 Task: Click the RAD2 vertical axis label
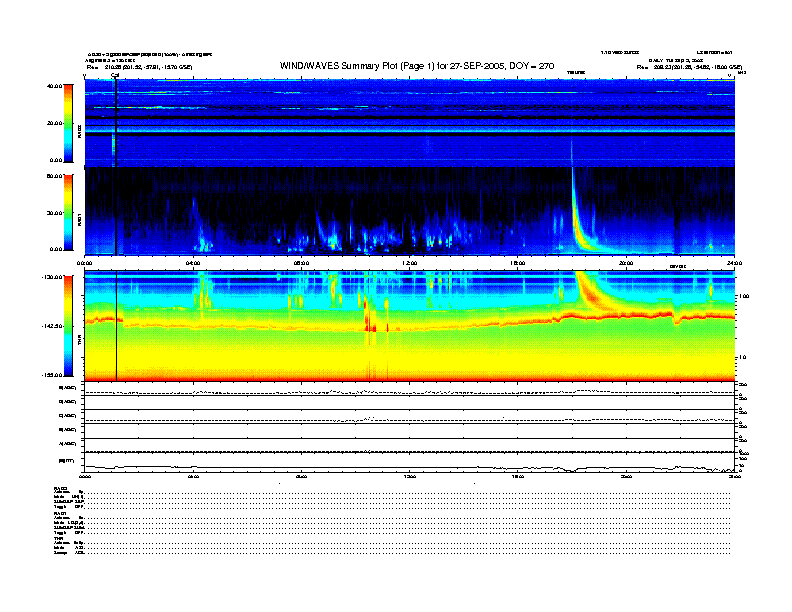tap(79, 131)
